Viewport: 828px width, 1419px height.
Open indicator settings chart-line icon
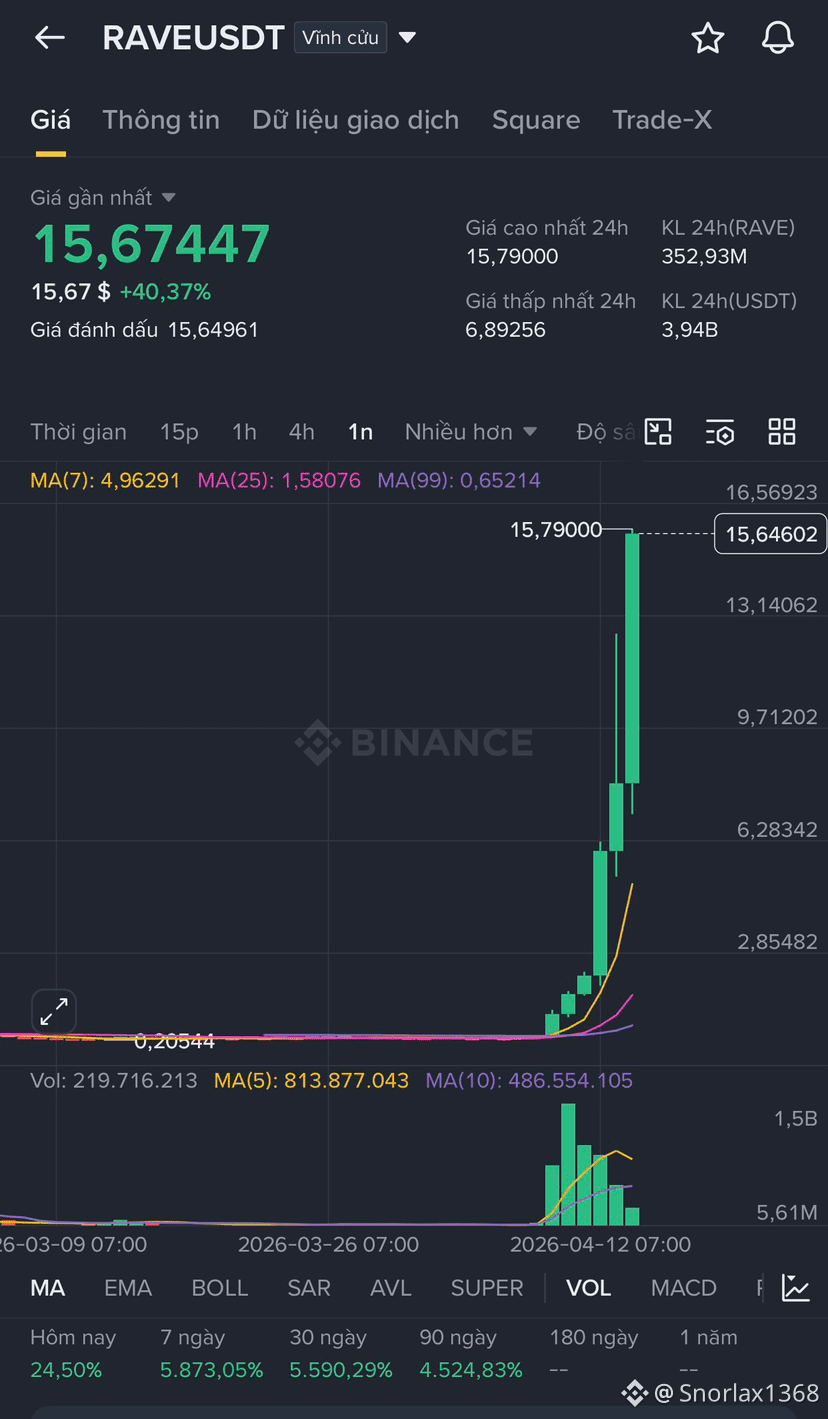[x=796, y=1288]
